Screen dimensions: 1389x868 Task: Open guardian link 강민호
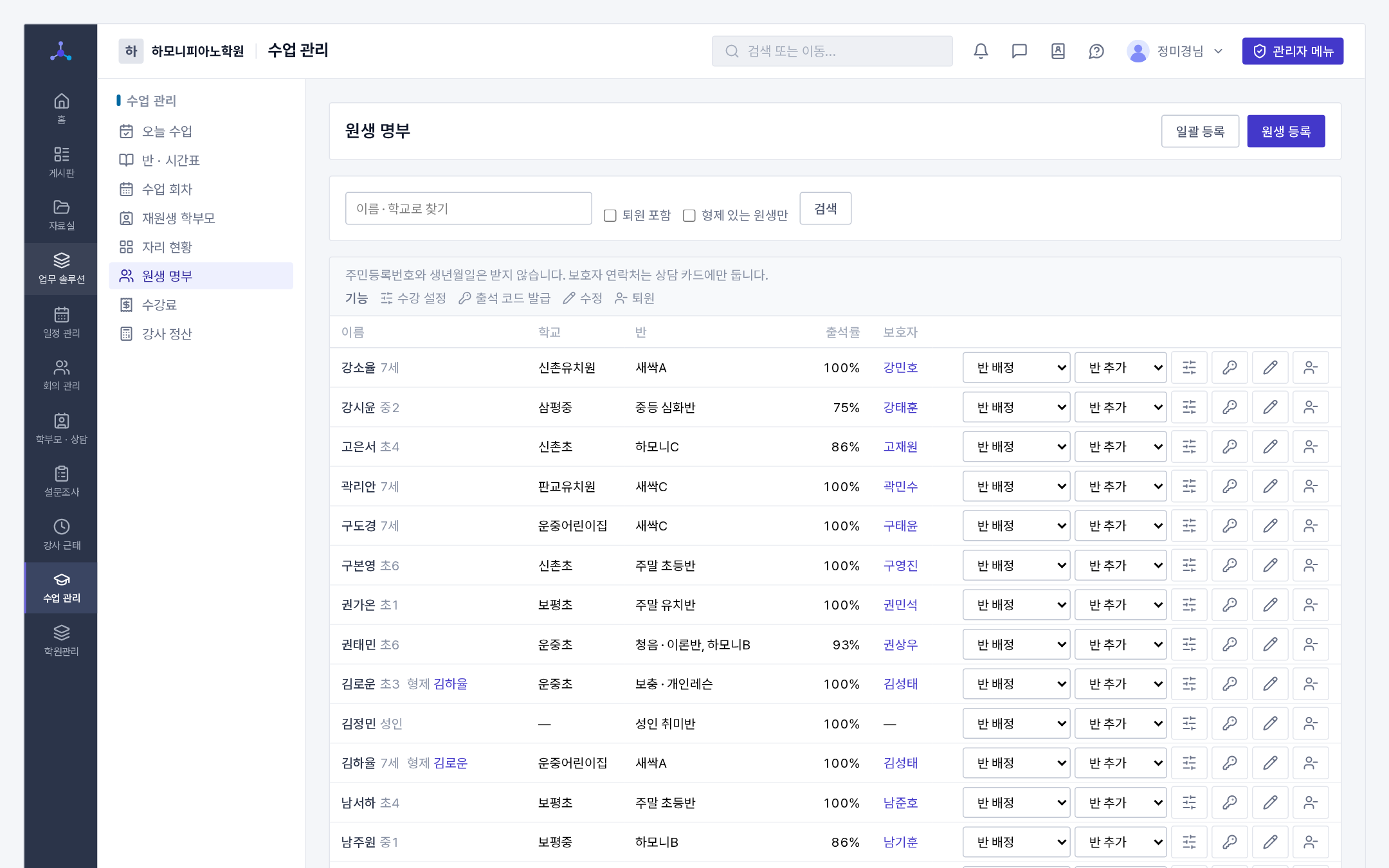pos(900,368)
